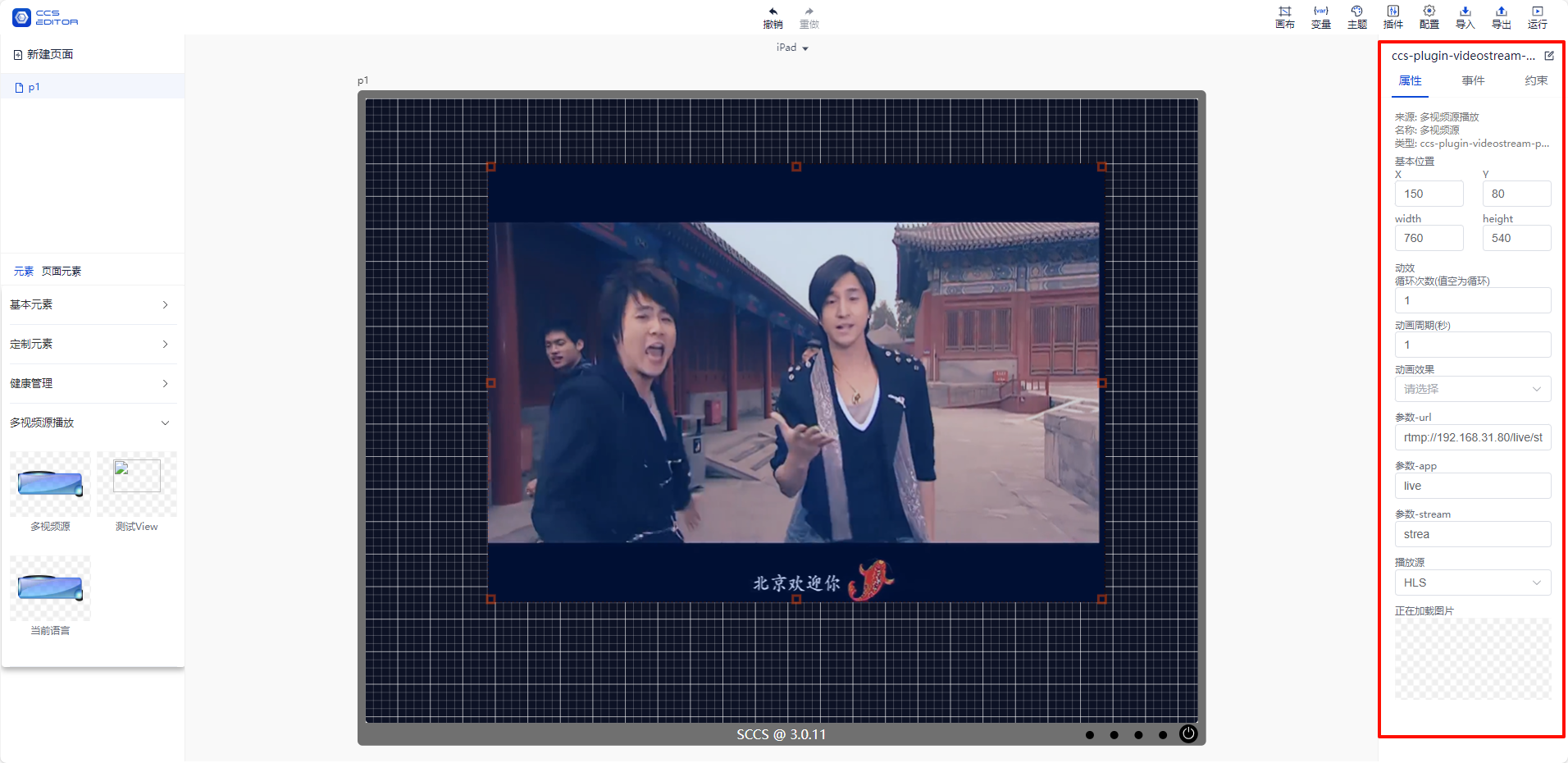
Task: Click the top-right resize handle of video
Action: click(1101, 167)
